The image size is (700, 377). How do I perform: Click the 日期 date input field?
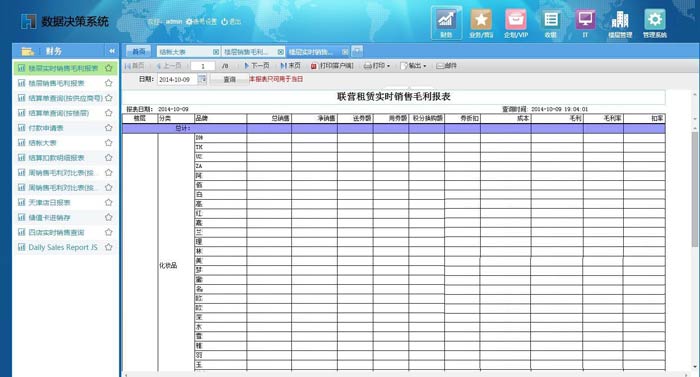coord(178,79)
